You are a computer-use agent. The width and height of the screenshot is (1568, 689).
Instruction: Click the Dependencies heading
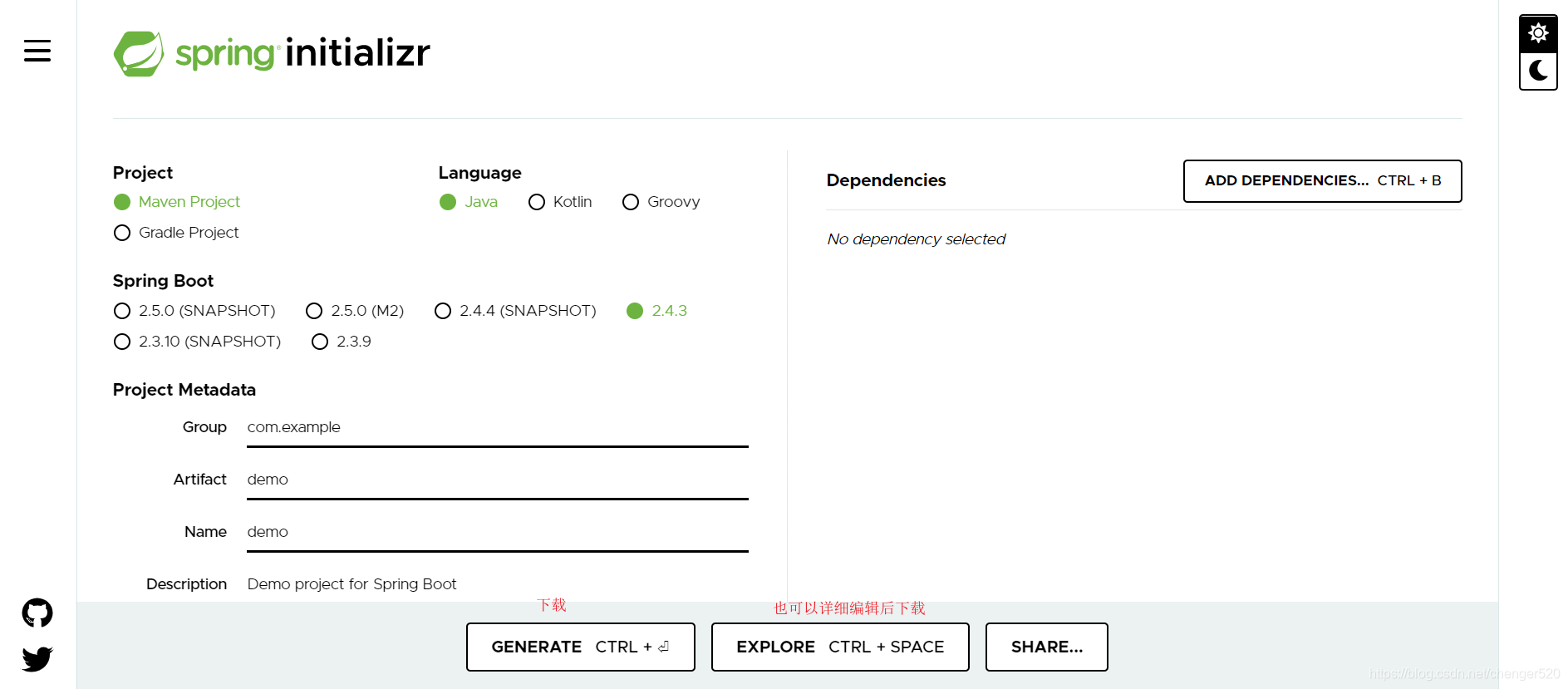point(886,180)
